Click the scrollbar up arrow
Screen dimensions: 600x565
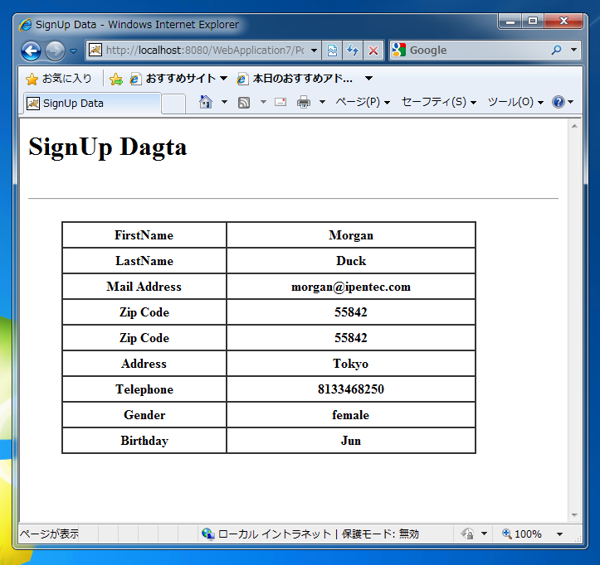[x=574, y=126]
